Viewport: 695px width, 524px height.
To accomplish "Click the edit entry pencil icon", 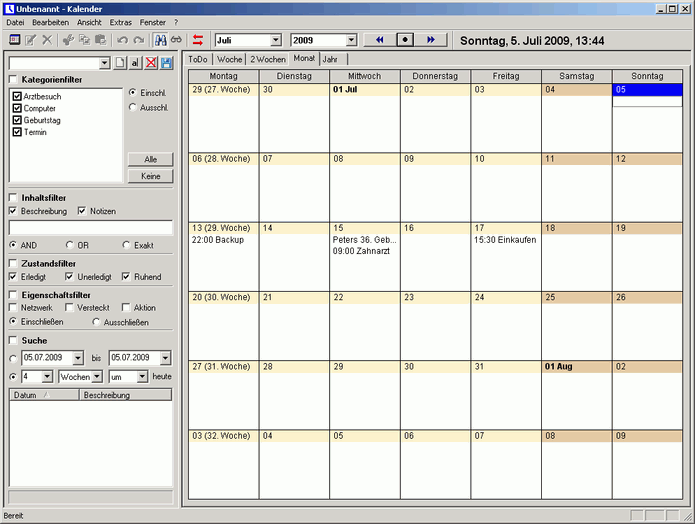I will pos(31,40).
